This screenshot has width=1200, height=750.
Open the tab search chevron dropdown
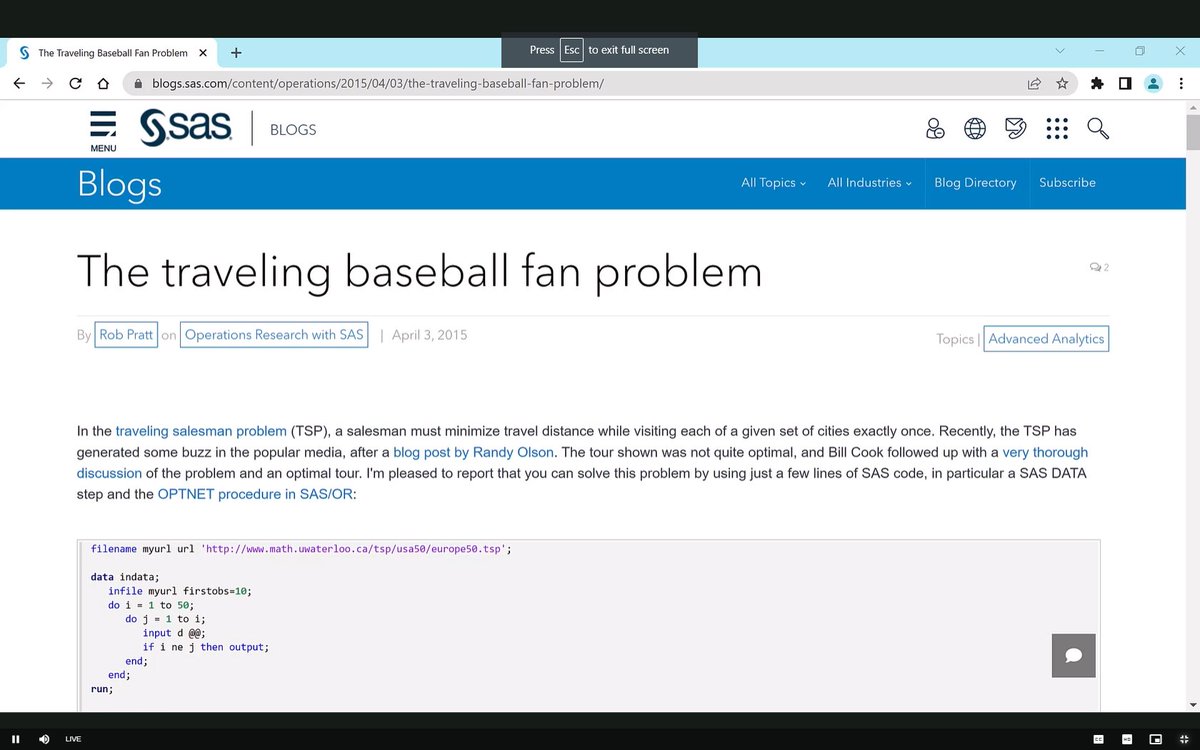tap(1060, 51)
